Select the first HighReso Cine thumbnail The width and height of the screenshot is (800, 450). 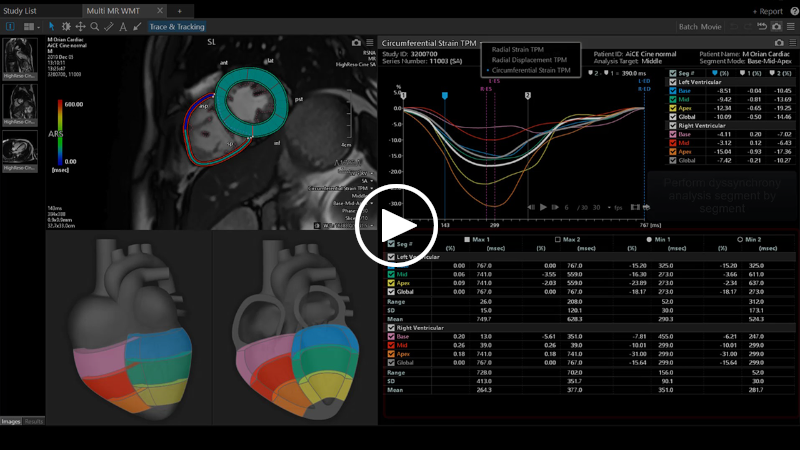point(20,59)
